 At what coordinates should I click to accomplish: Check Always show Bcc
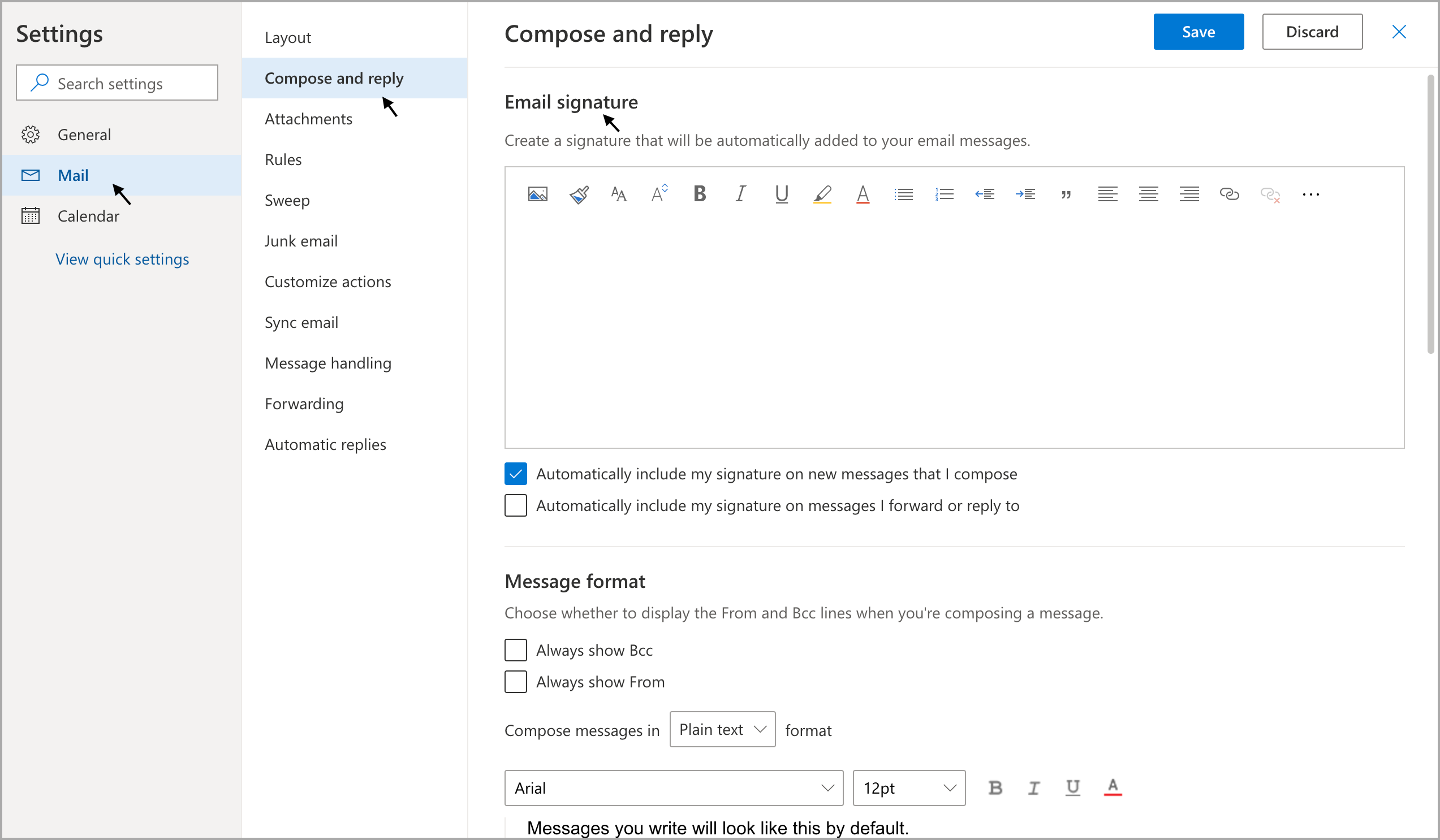tap(515, 650)
